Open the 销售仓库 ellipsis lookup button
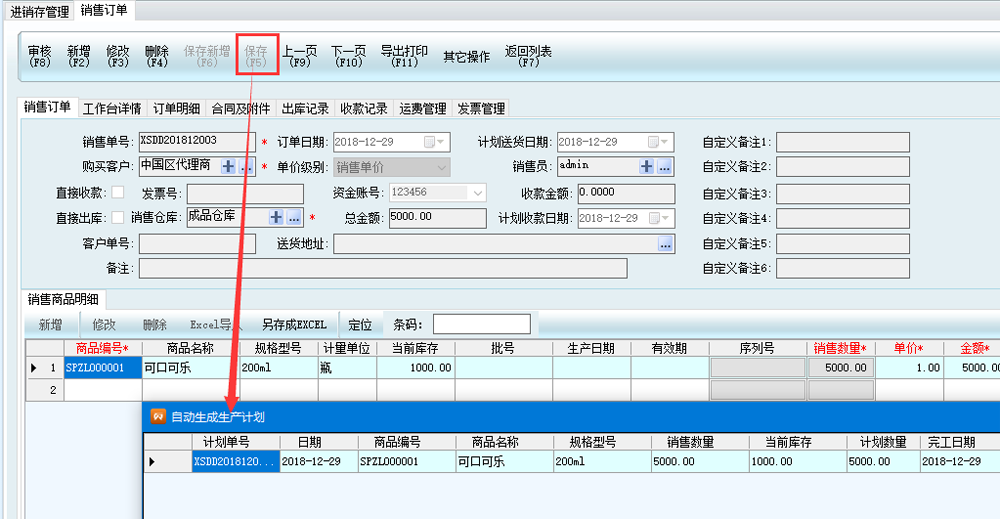This screenshot has width=1000, height=519. click(x=294, y=217)
